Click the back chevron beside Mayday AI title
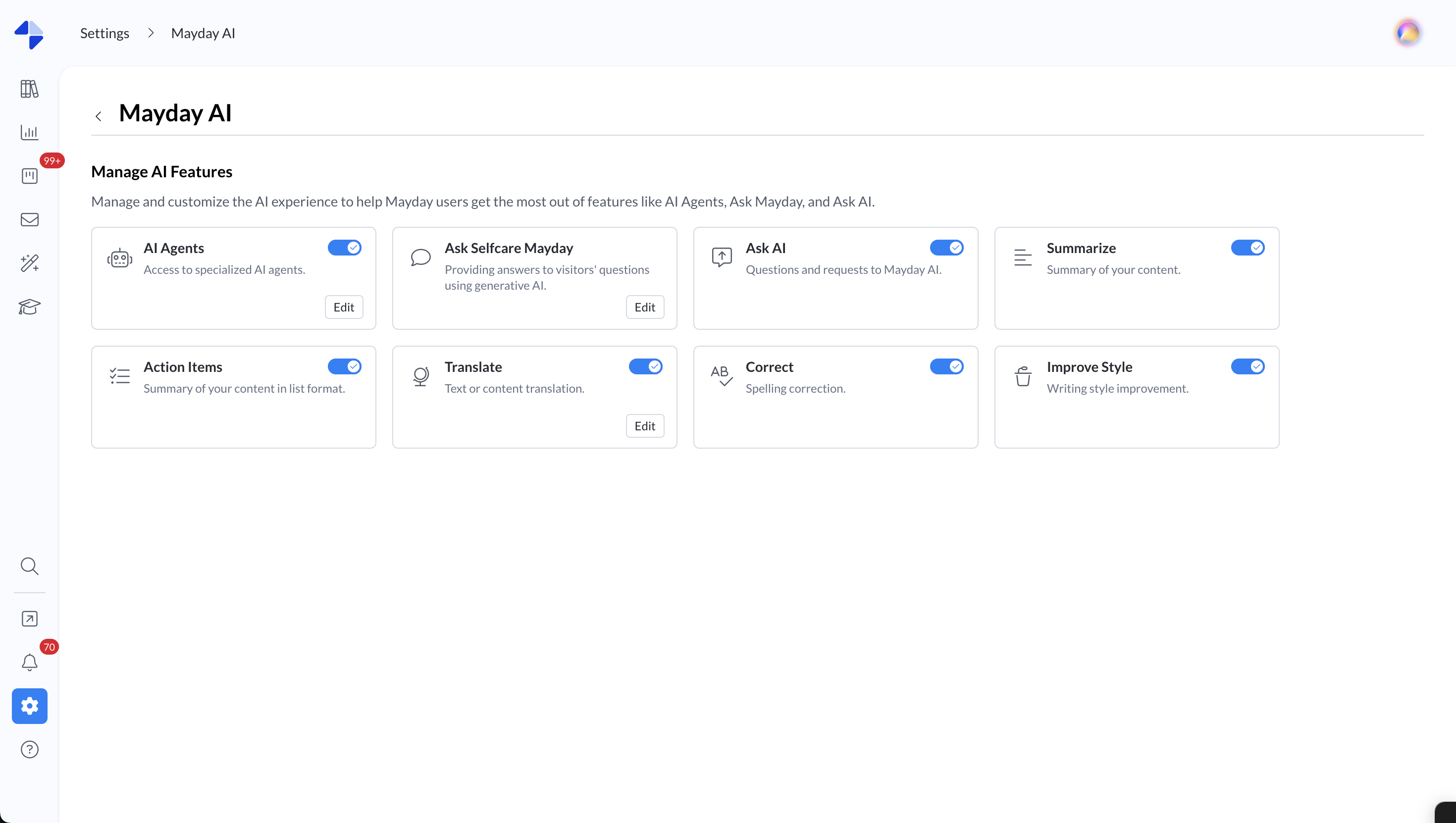 click(x=99, y=116)
